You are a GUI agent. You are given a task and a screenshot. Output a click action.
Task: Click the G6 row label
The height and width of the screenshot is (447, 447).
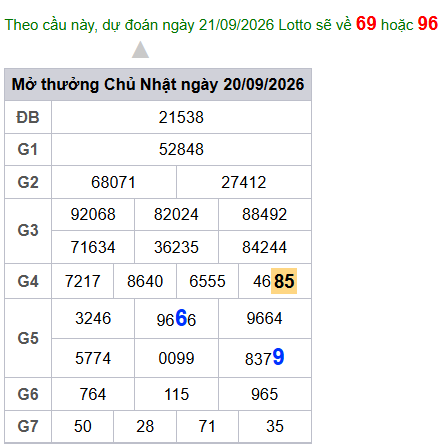(28, 394)
